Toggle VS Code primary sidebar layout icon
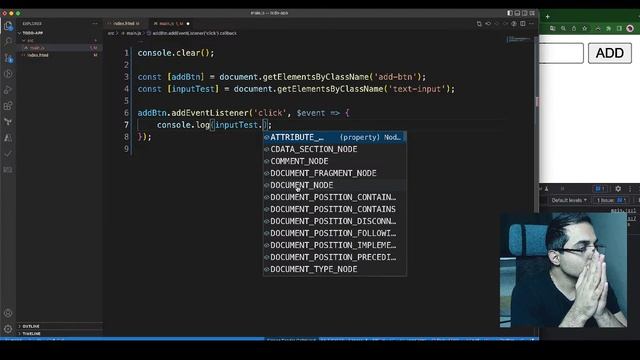Image resolution: width=640 pixels, height=360 pixels. [510, 13]
